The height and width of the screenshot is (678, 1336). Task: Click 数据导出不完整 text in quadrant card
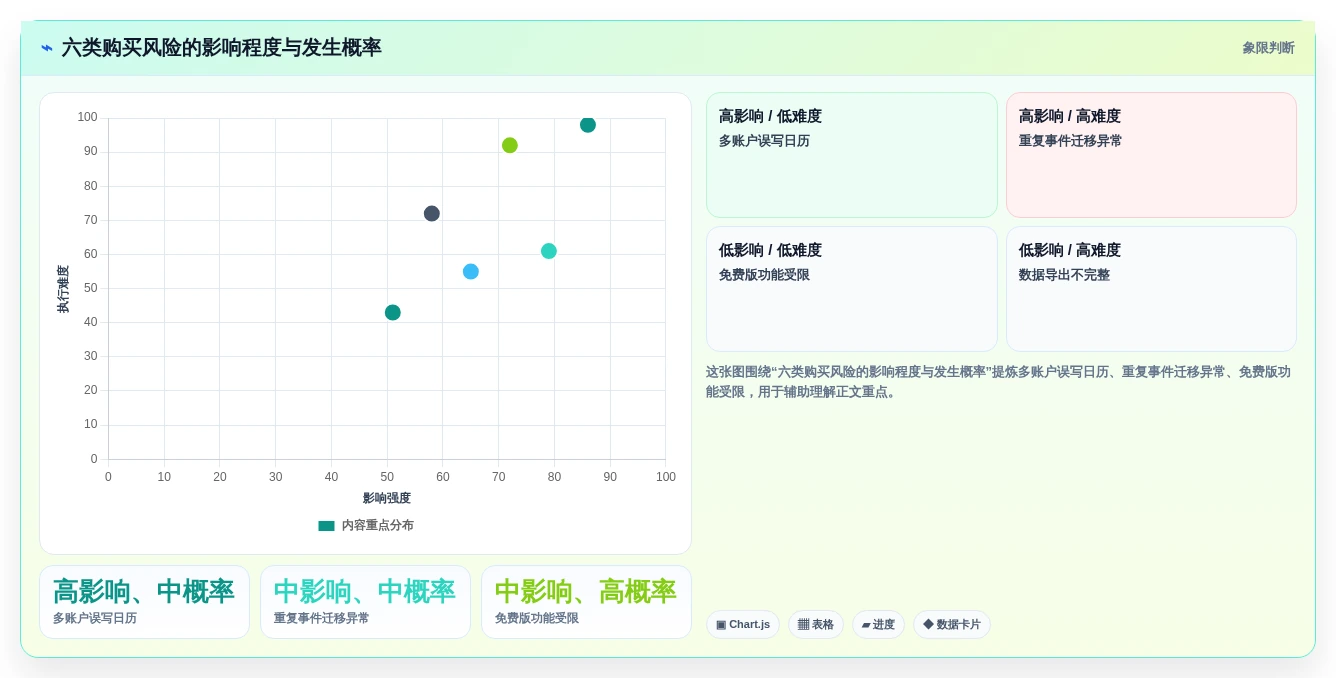pyautogui.click(x=1064, y=275)
